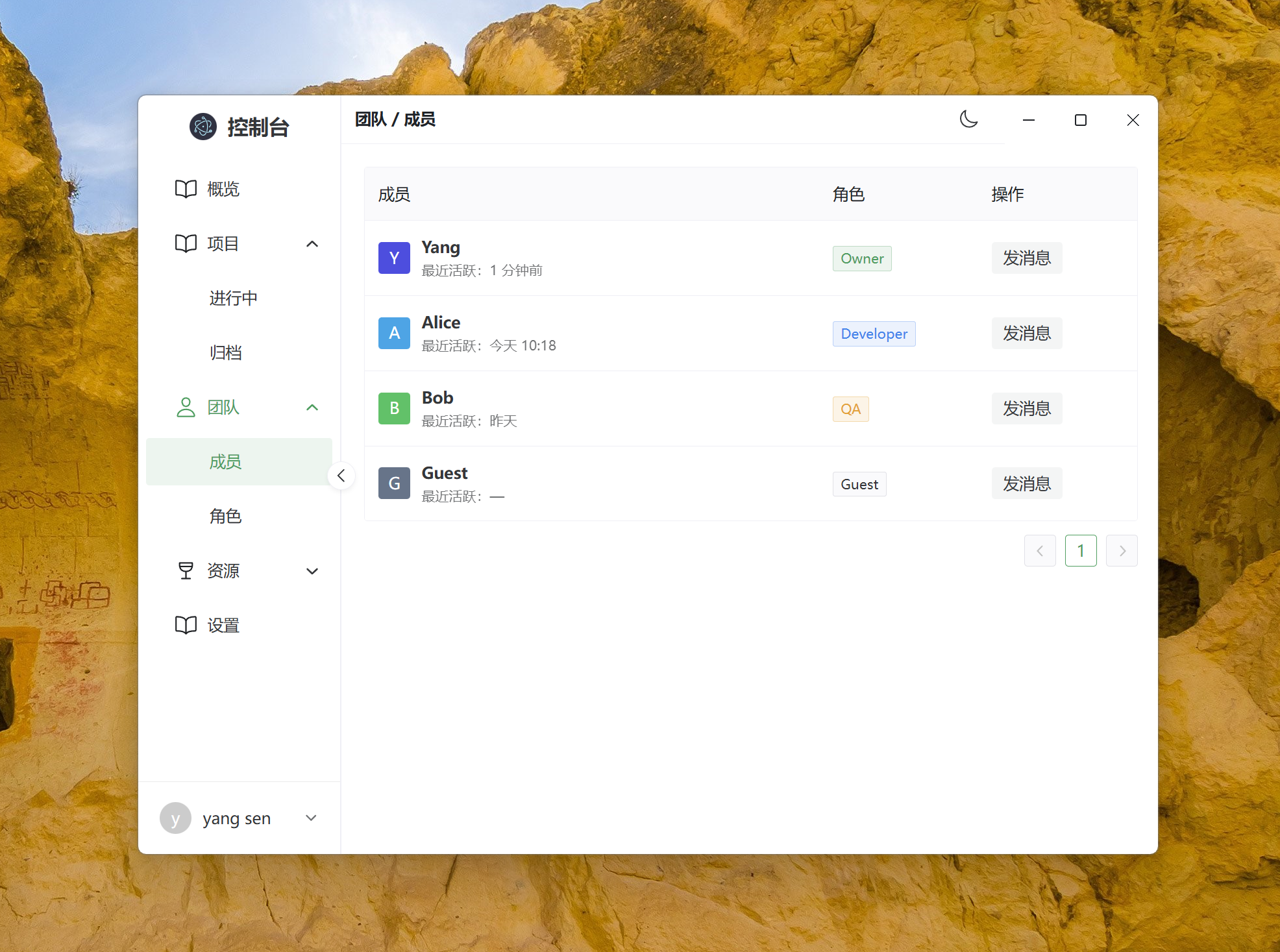Click Yang's purple avatar
Screen dimensions: 1280x952
pos(394,258)
